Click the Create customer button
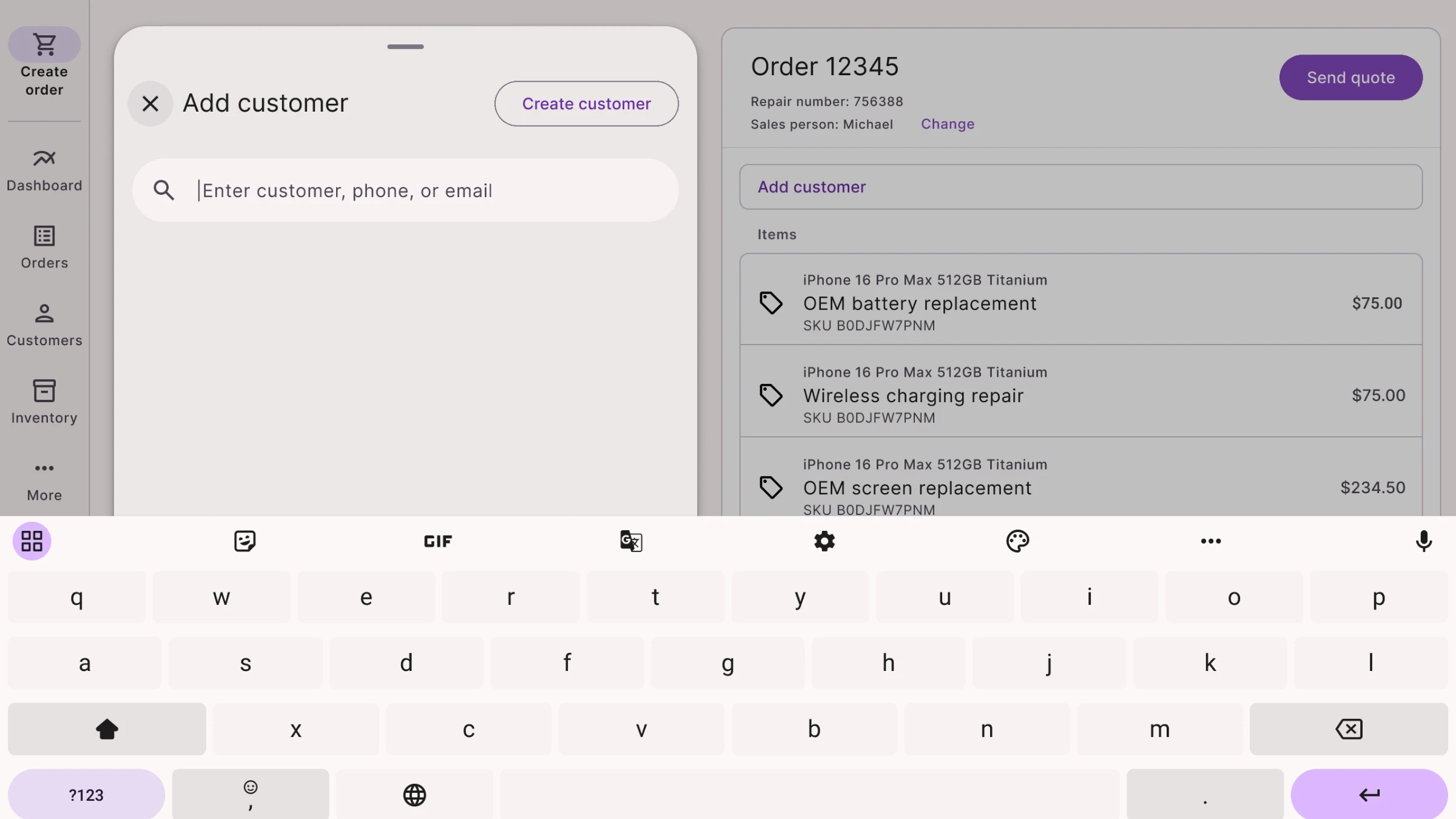 click(586, 104)
